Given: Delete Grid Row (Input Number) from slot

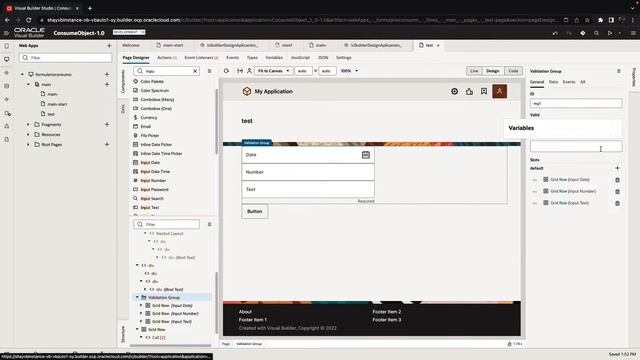Looking at the screenshot, I should (x=617, y=191).
